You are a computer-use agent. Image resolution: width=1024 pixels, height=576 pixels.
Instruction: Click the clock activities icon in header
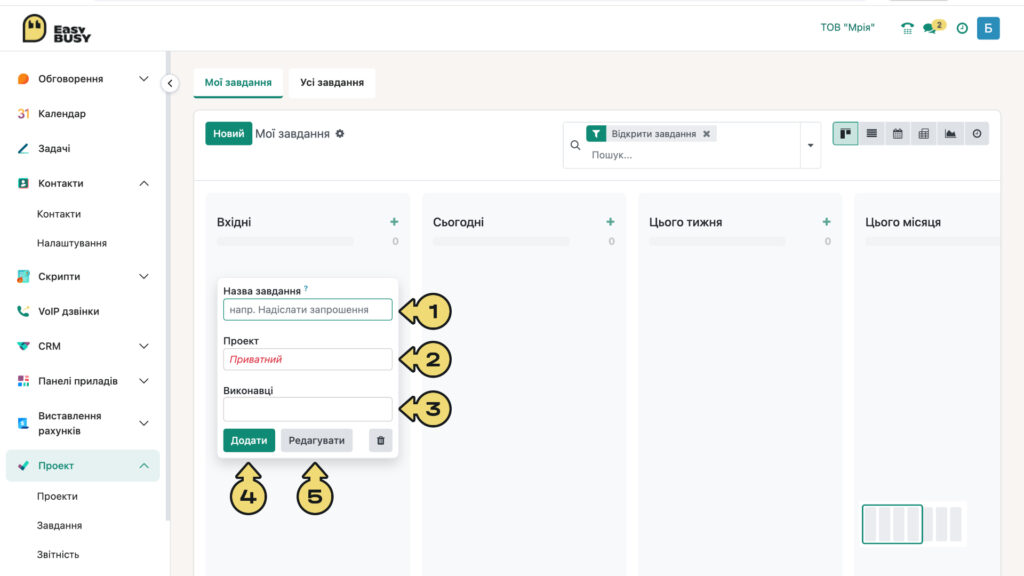pyautogui.click(x=962, y=28)
